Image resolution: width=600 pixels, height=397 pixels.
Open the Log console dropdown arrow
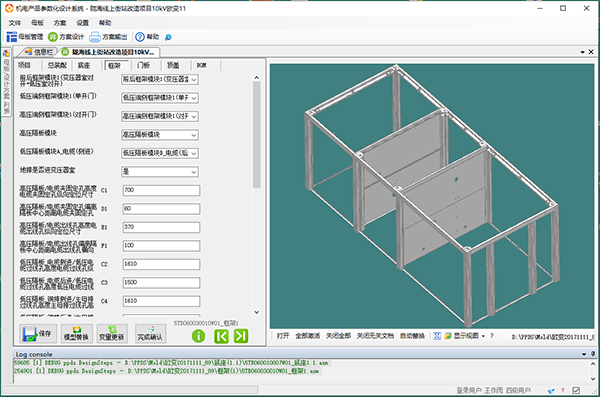point(584,354)
